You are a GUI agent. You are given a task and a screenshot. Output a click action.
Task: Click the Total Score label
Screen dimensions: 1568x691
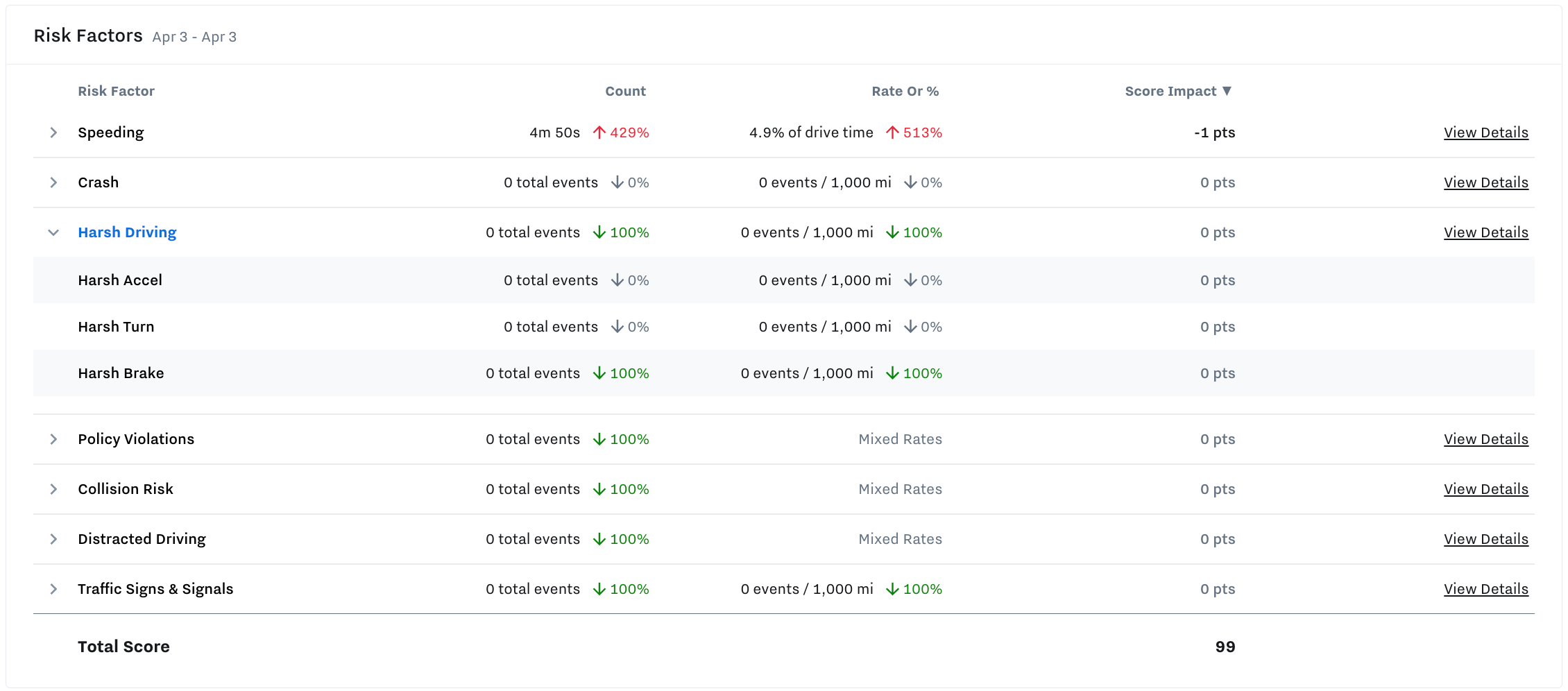[x=123, y=647]
